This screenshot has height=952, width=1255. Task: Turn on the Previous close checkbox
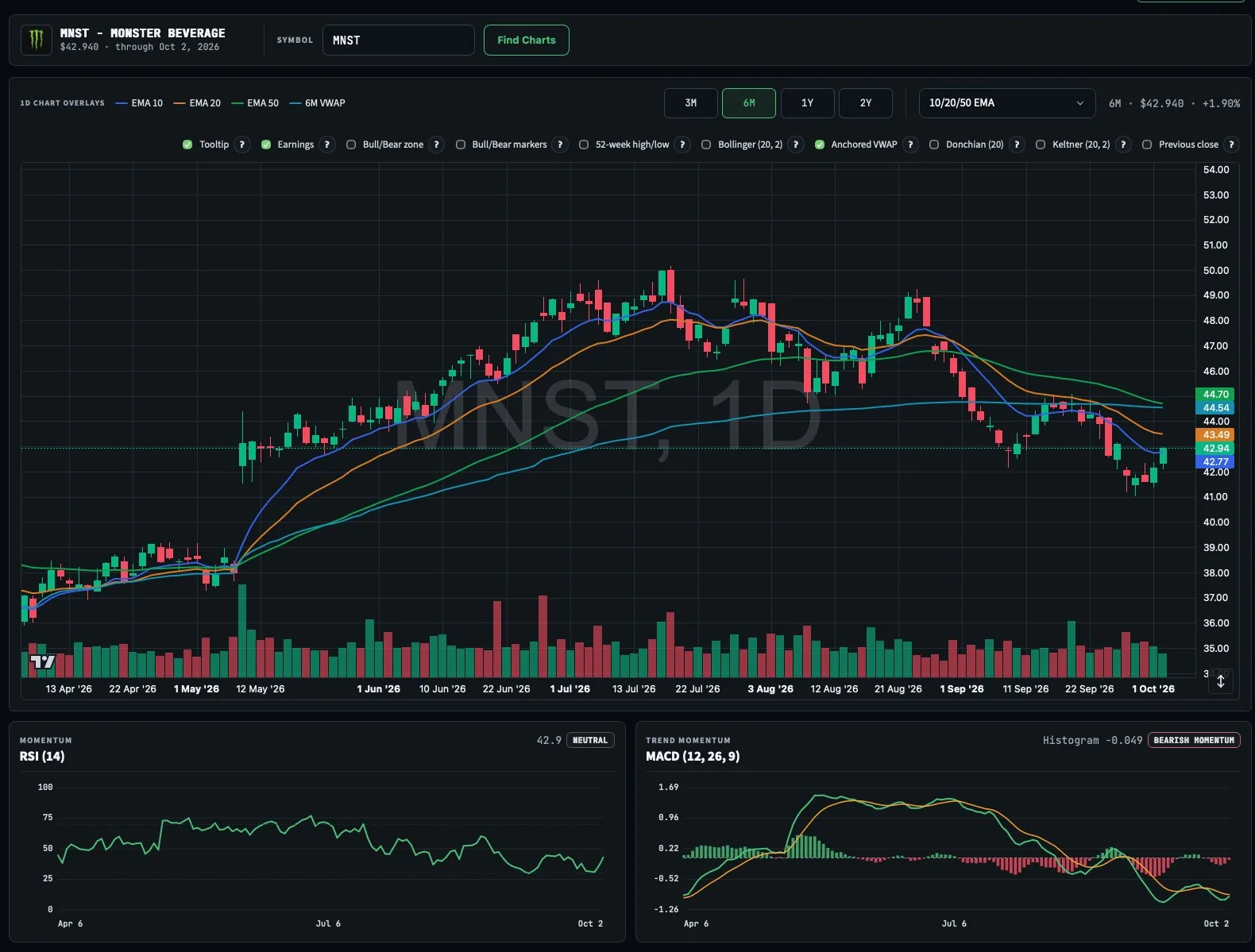point(1147,145)
